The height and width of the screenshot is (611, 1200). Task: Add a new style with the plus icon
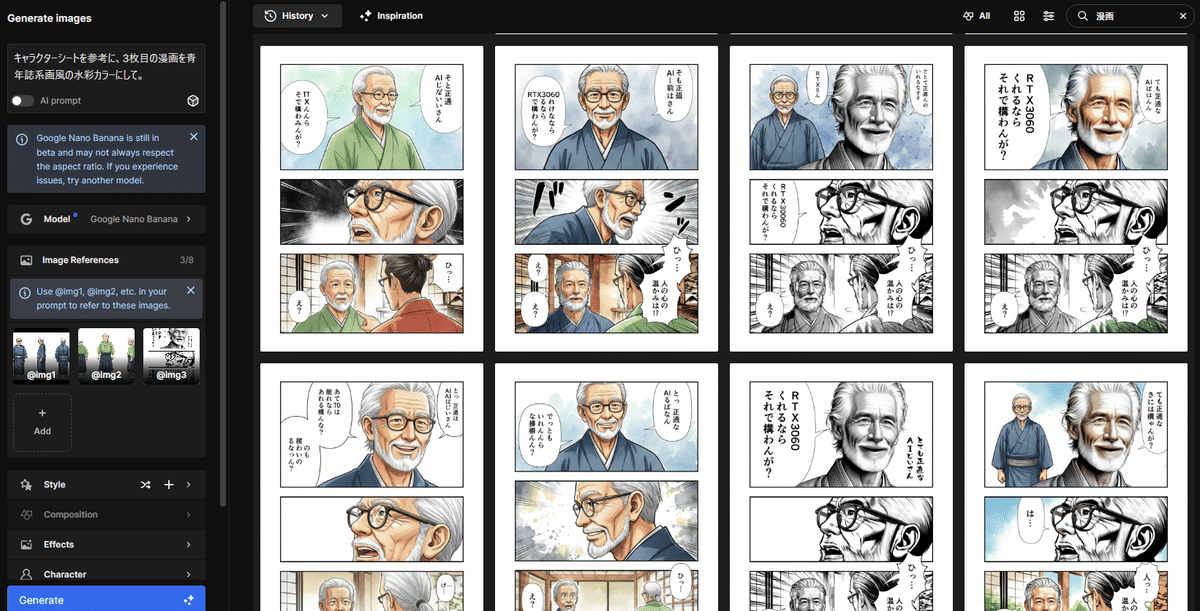pos(168,484)
